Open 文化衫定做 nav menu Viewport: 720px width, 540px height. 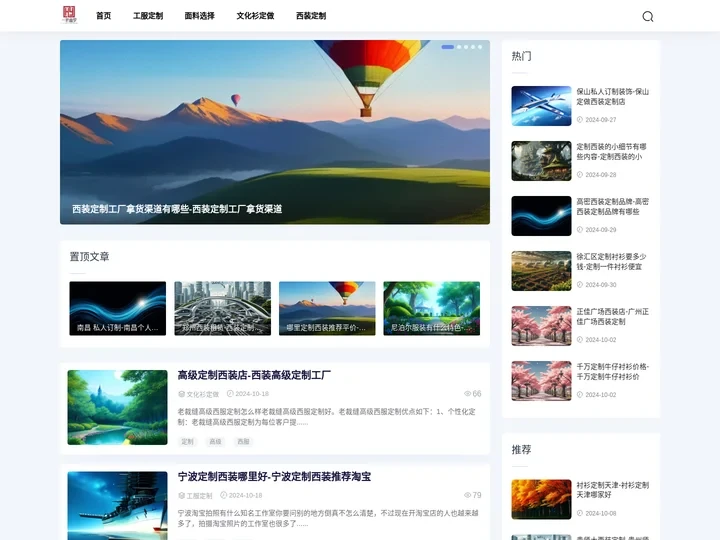click(255, 16)
